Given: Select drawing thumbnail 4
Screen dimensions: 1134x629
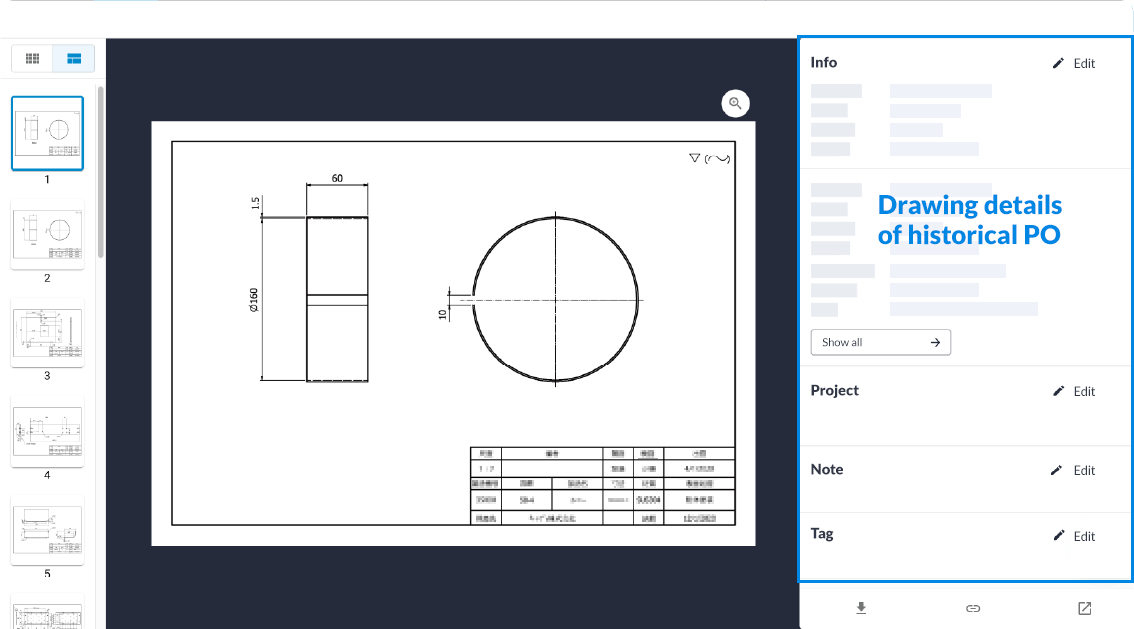Looking at the screenshot, I should coord(48,432).
